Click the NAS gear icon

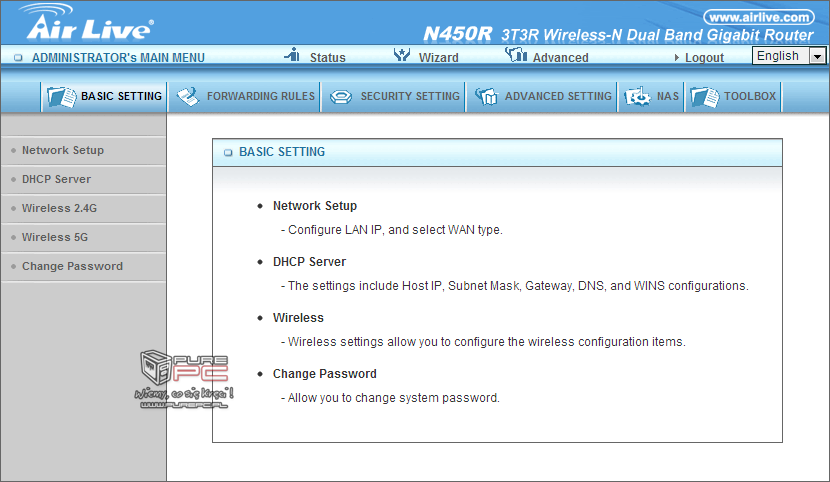[x=636, y=97]
